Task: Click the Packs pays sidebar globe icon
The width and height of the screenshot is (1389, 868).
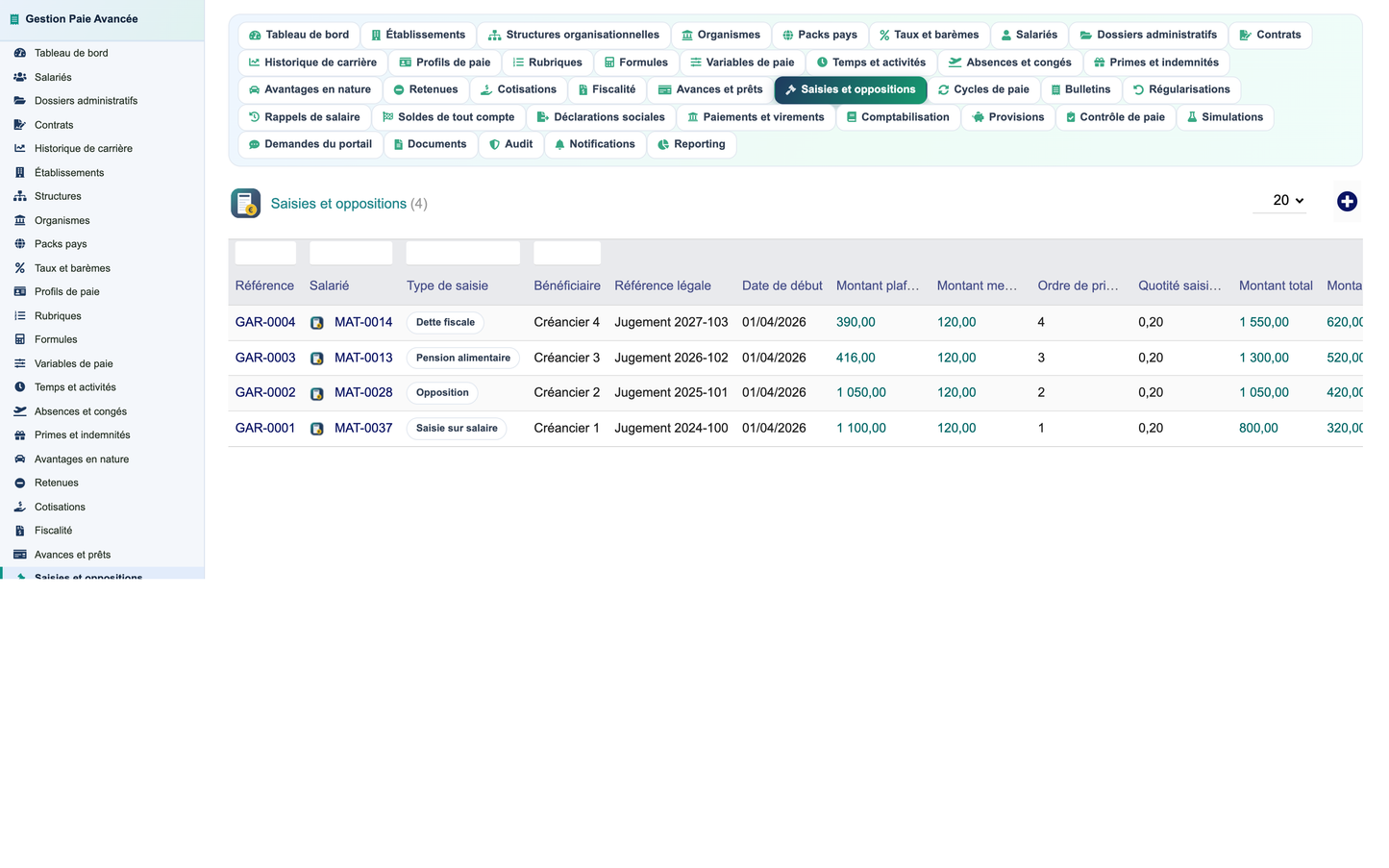Action: [19, 243]
